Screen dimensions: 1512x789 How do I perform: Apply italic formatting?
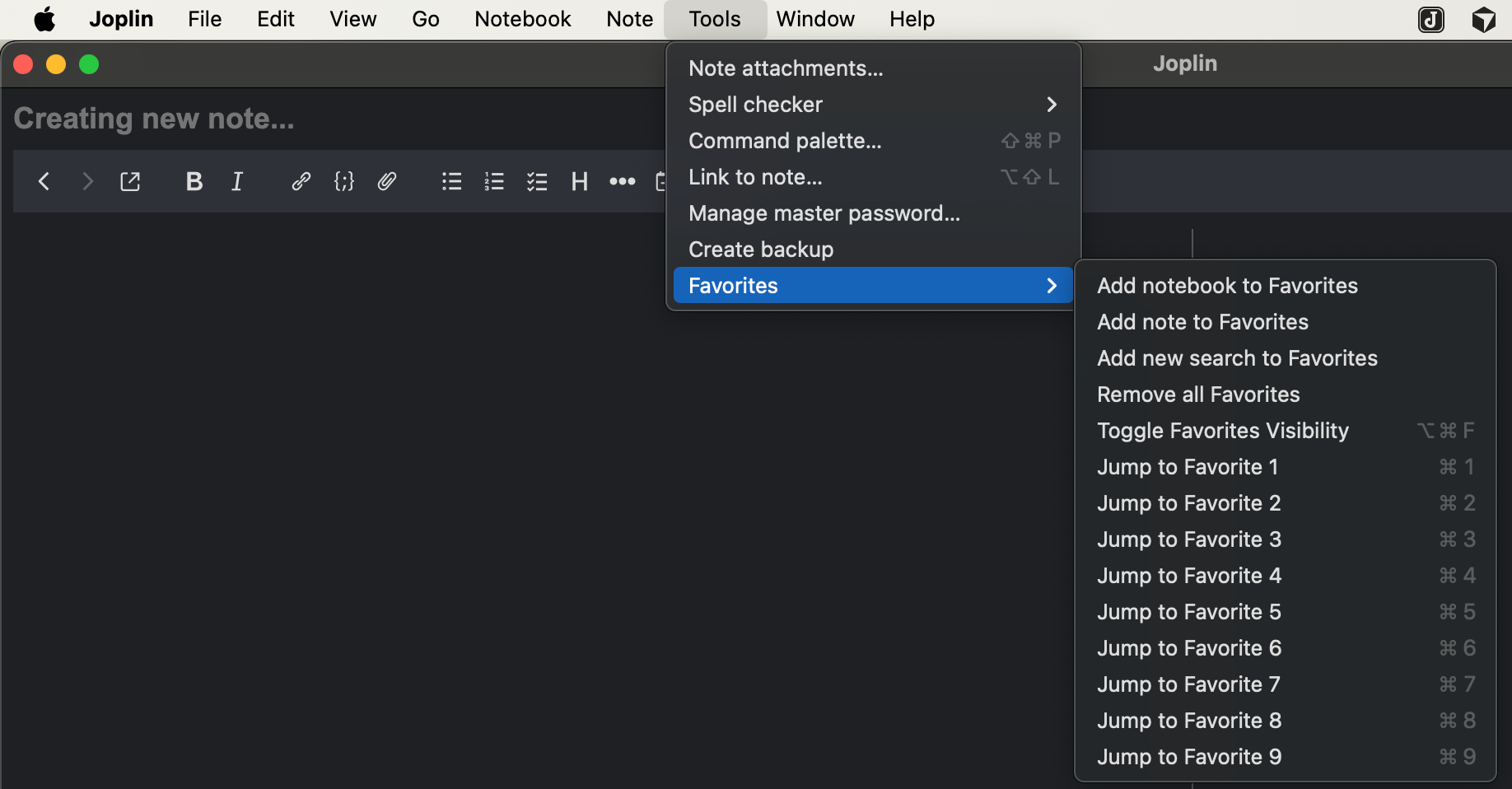[x=237, y=181]
